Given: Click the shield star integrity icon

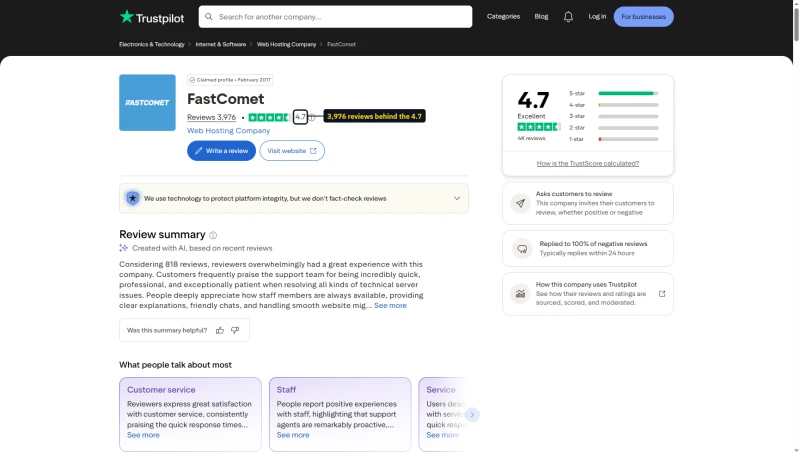Looking at the screenshot, I should [x=133, y=198].
